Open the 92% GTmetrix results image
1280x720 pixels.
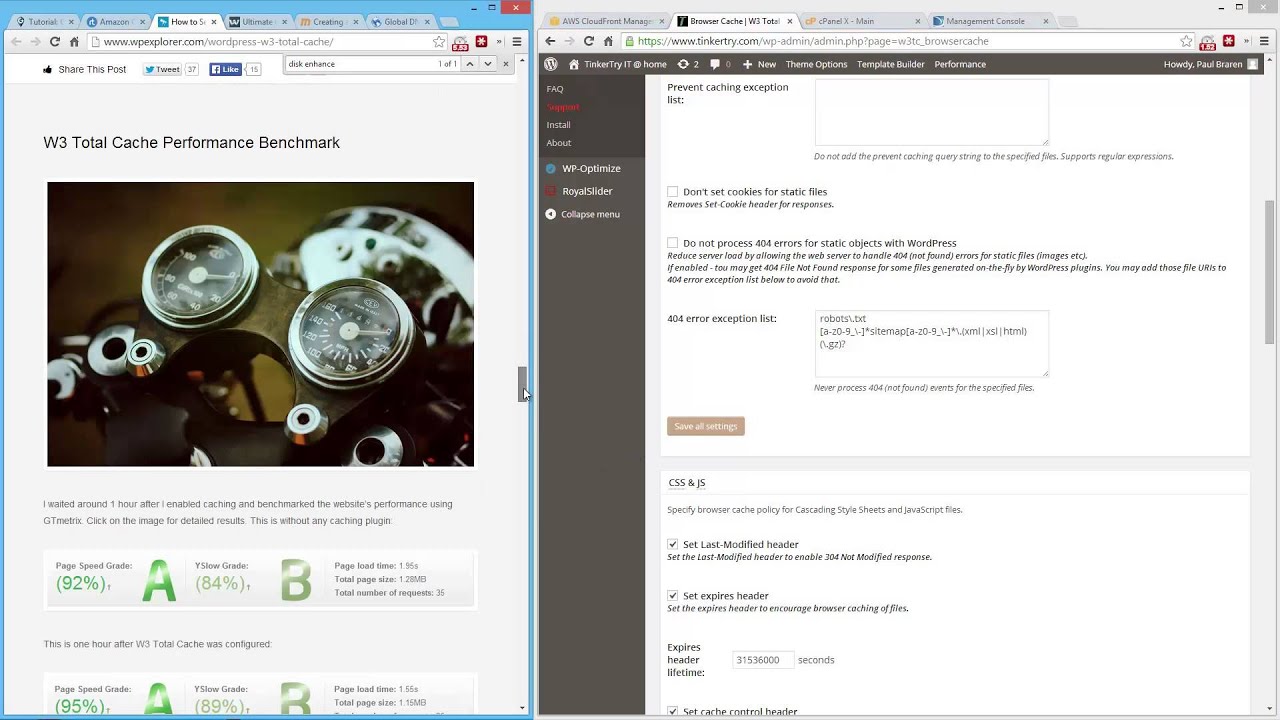click(260, 579)
